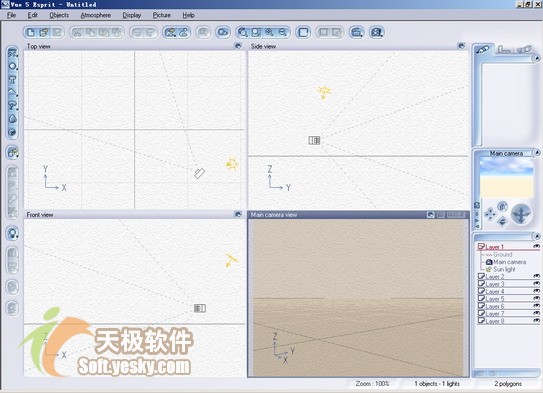543x393 pixels.
Task: Click the large camera rotate control button
Action: [521, 214]
